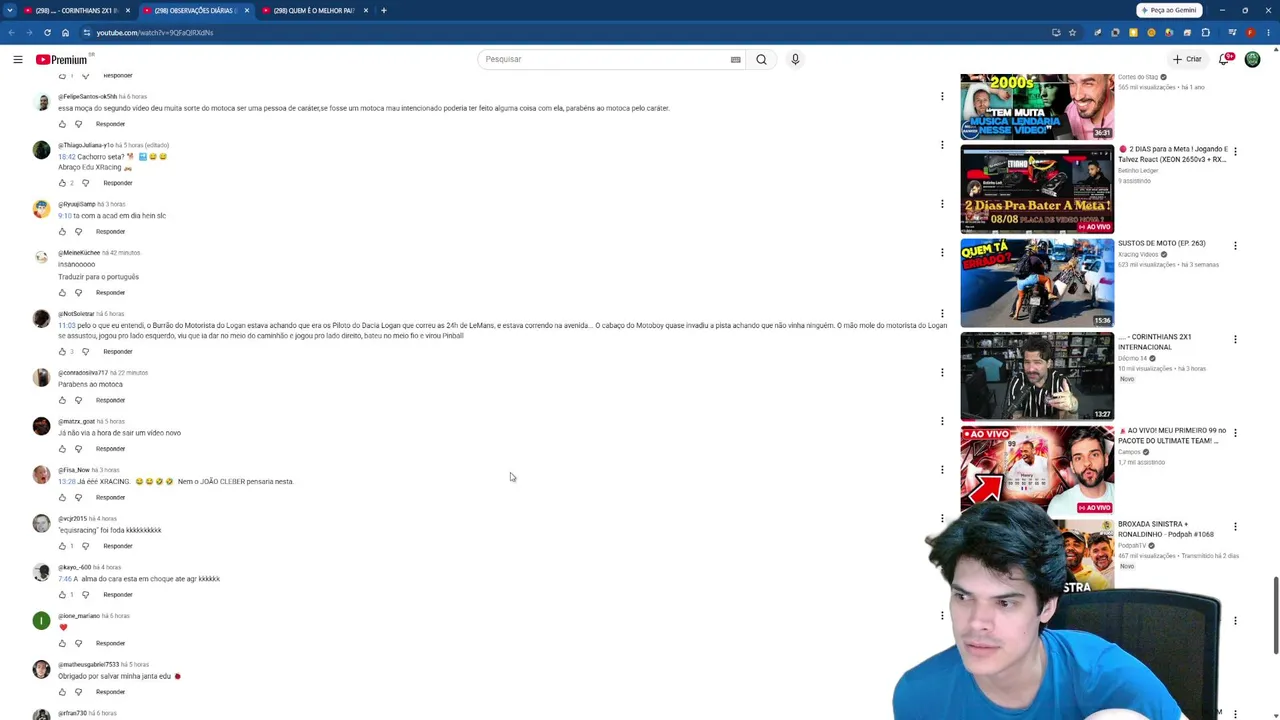Viewport: 1280px width, 720px height.
Task: Open options for the @conradosilva717 comment
Action: (x=942, y=373)
